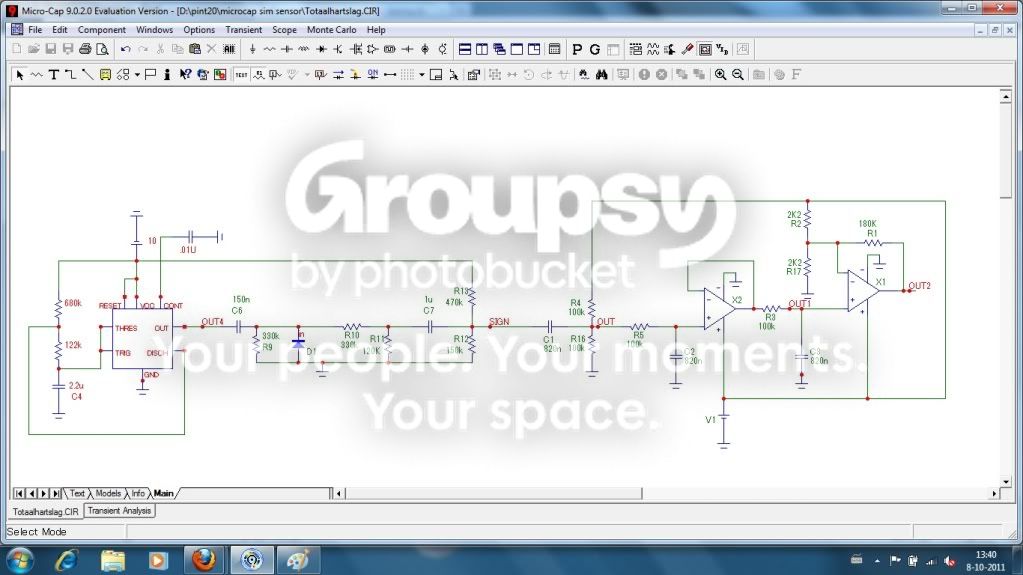Viewport: 1023px width, 575px height.
Task: Click the Info mode icon
Action: click(167, 74)
